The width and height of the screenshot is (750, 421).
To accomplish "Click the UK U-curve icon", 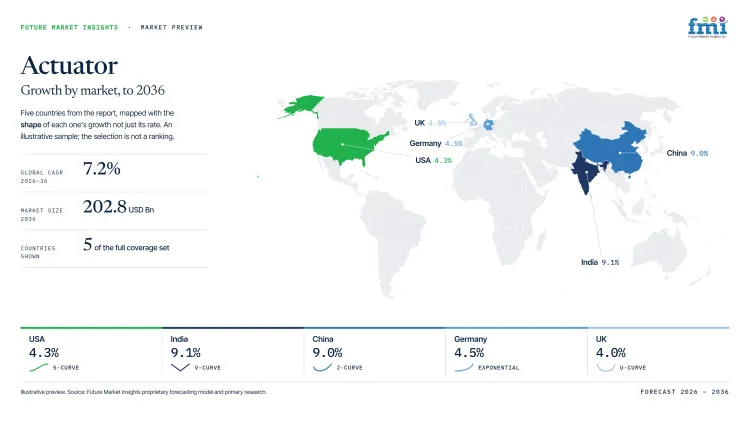I will tap(605, 367).
